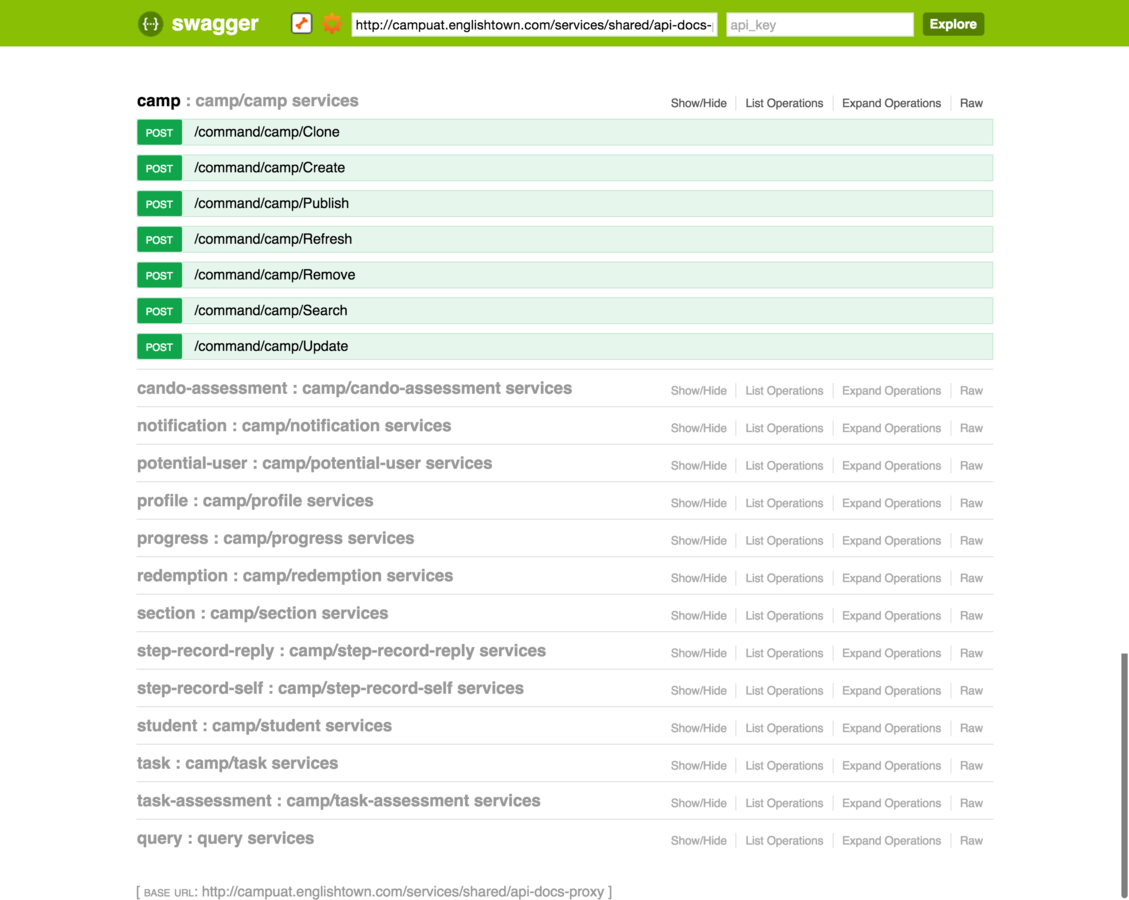Show/Hide query services
Image resolution: width=1129 pixels, height=900 pixels.
pyautogui.click(x=698, y=840)
